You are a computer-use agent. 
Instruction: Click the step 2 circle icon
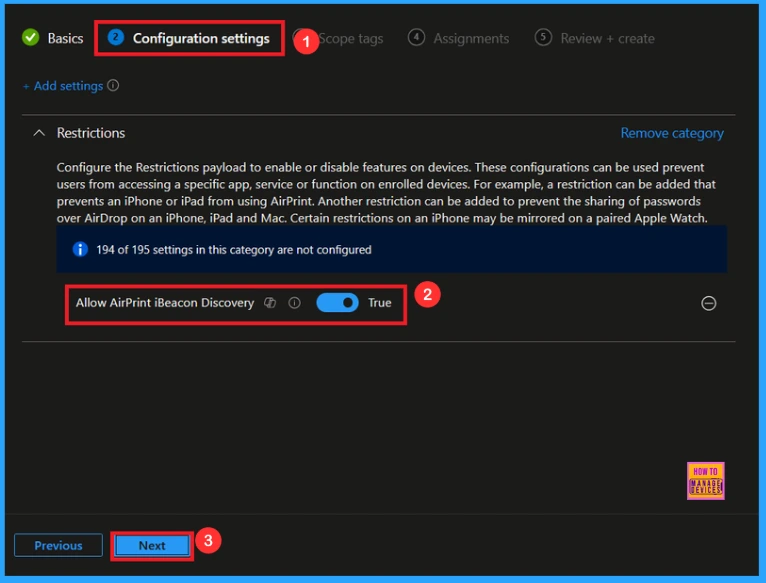116,38
